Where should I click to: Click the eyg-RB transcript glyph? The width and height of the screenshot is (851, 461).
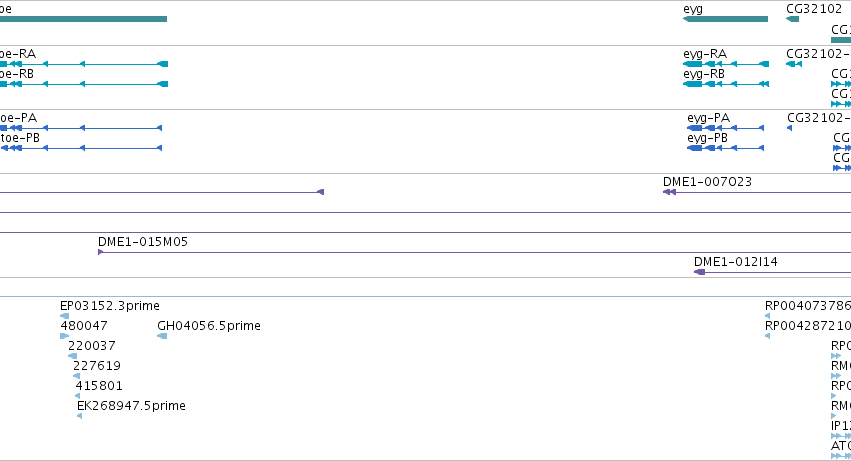(x=726, y=84)
